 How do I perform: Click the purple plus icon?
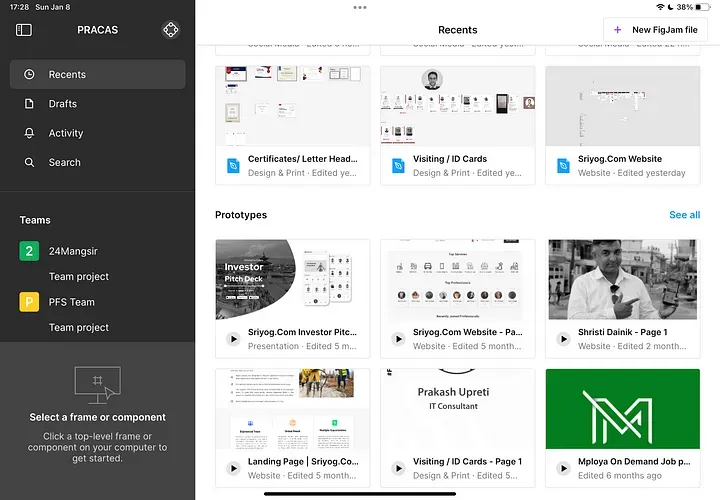618,30
